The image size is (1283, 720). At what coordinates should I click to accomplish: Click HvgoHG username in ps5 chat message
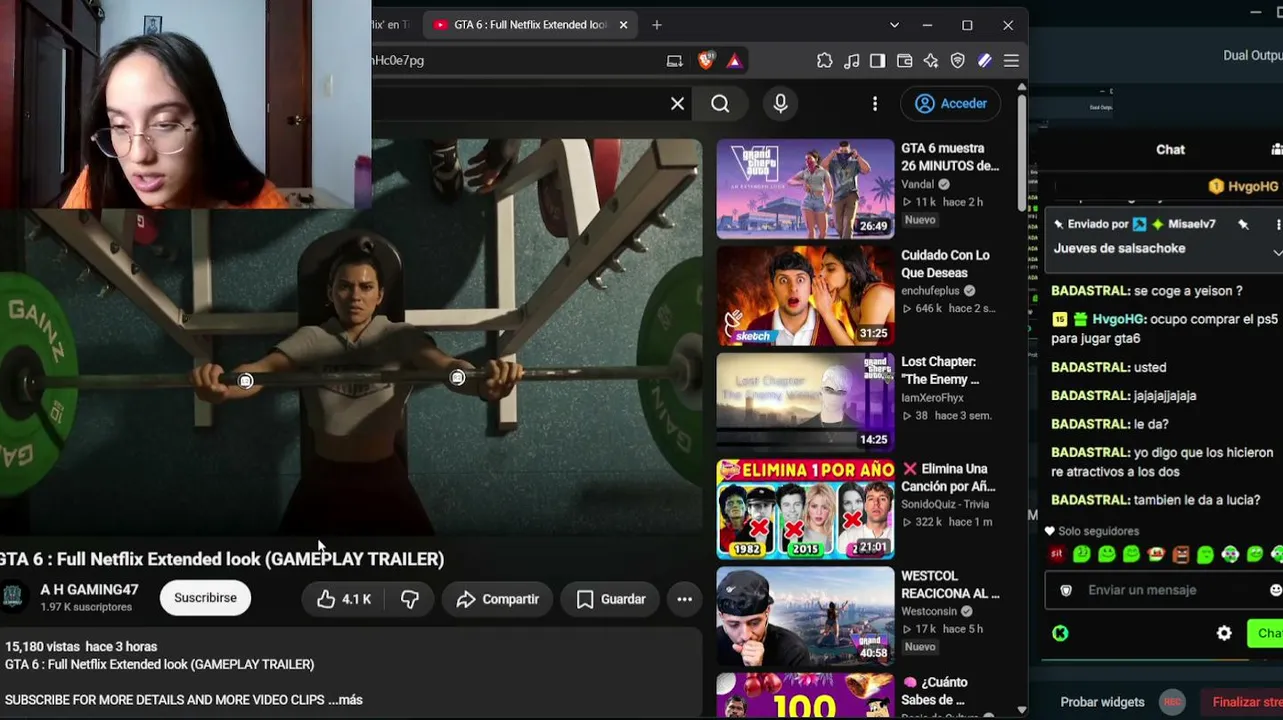[1120, 320]
